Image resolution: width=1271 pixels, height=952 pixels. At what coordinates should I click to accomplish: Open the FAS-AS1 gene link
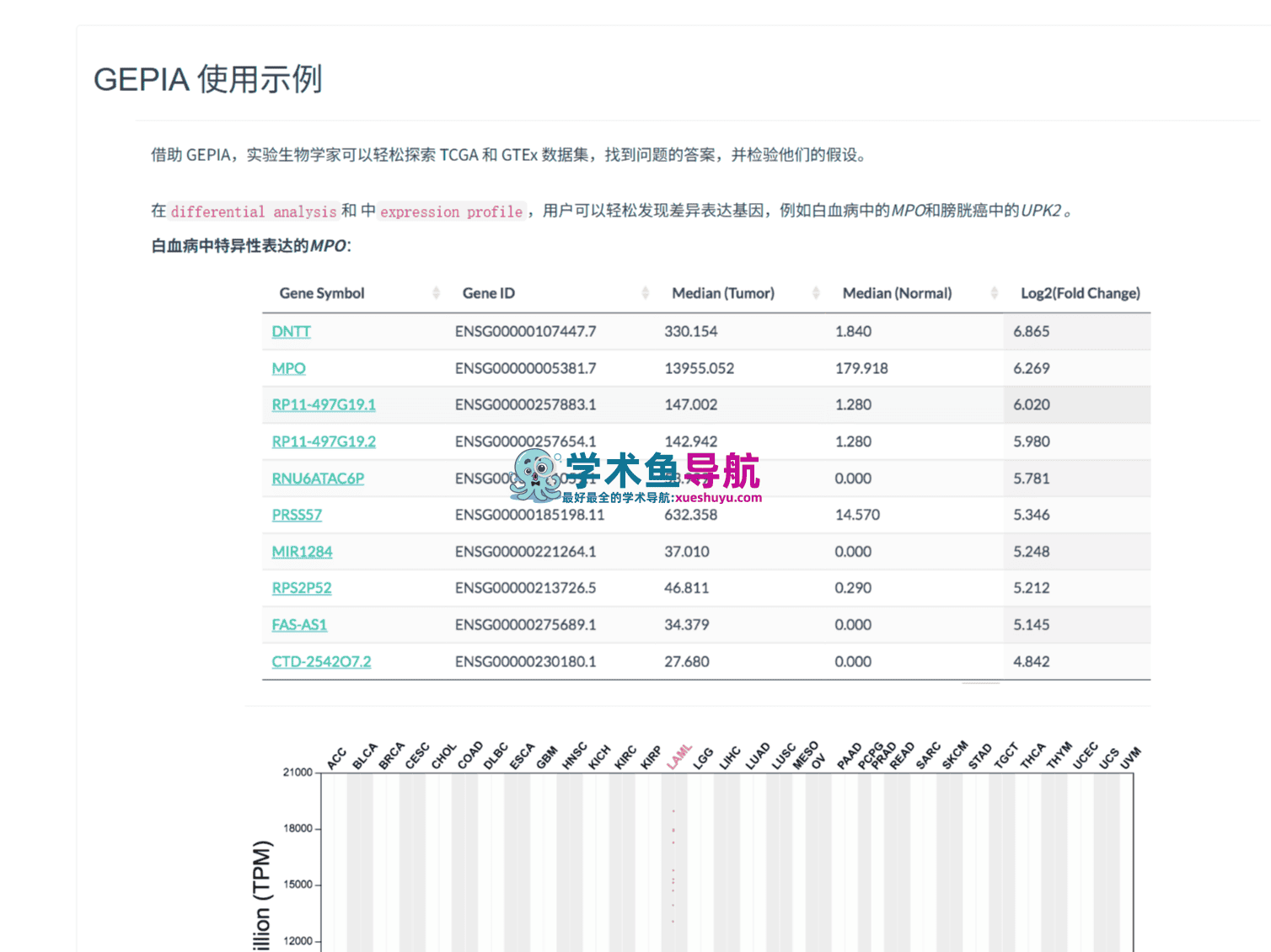click(299, 625)
